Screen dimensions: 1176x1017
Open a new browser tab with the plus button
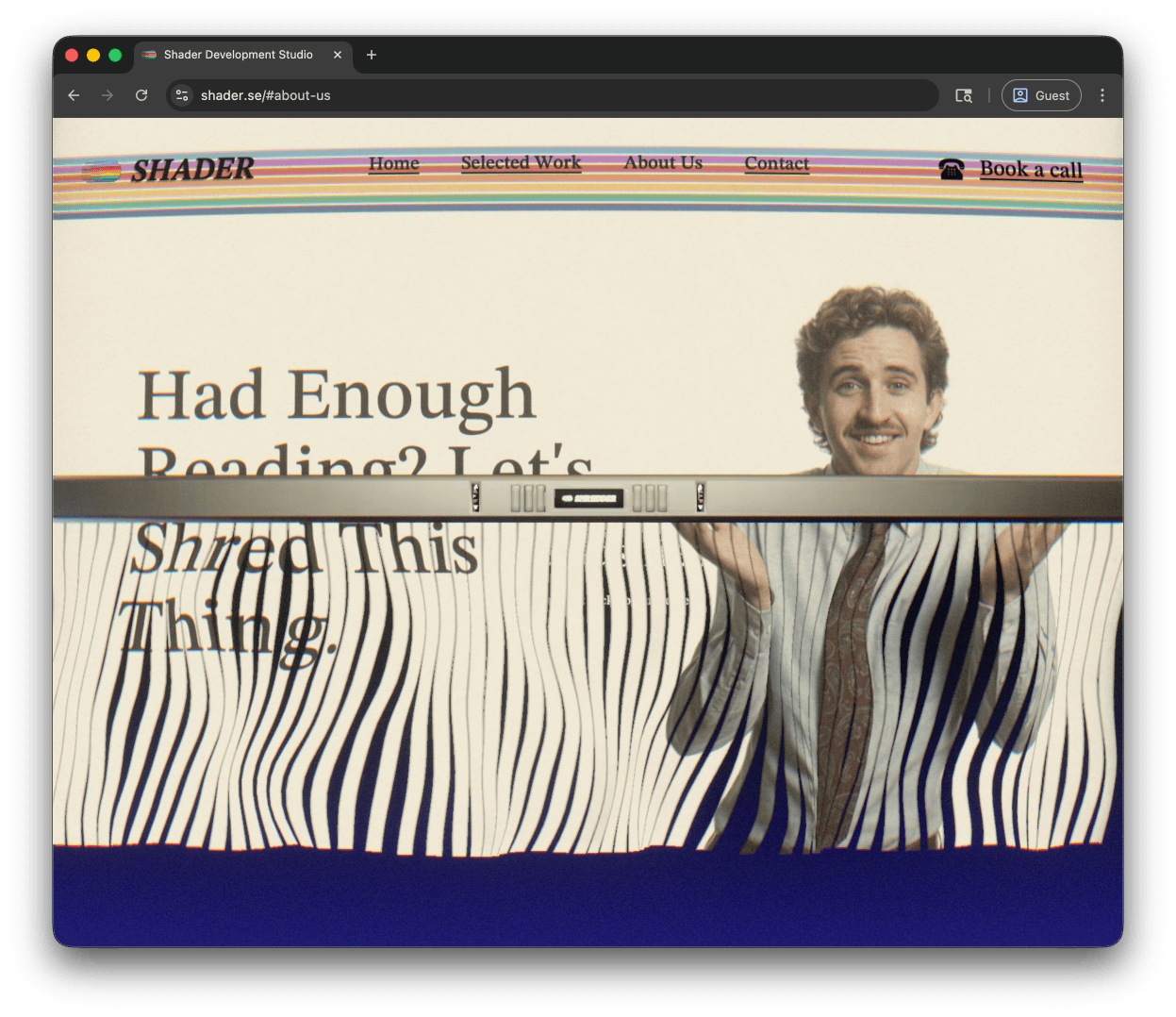[x=371, y=55]
